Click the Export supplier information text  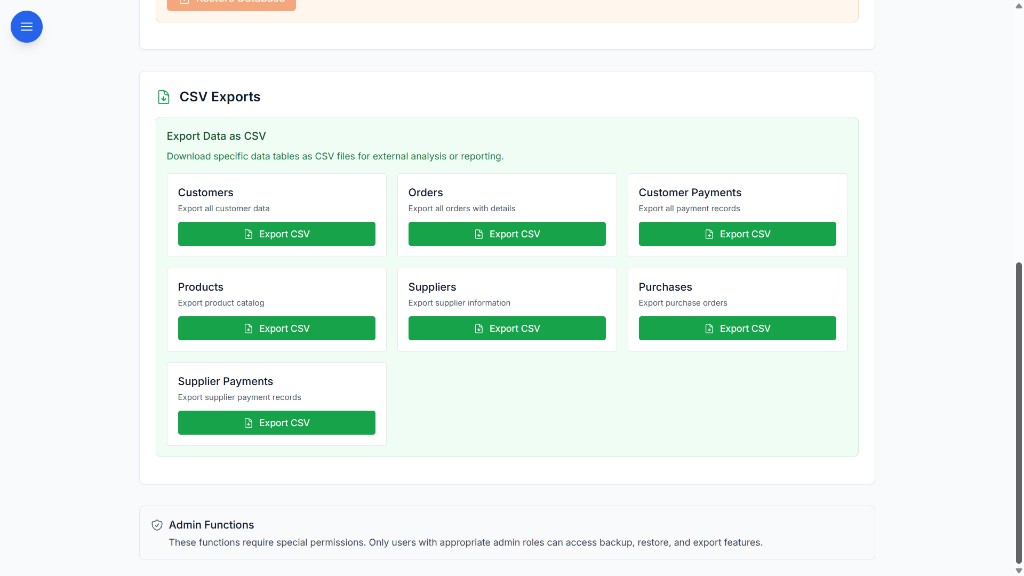click(459, 303)
